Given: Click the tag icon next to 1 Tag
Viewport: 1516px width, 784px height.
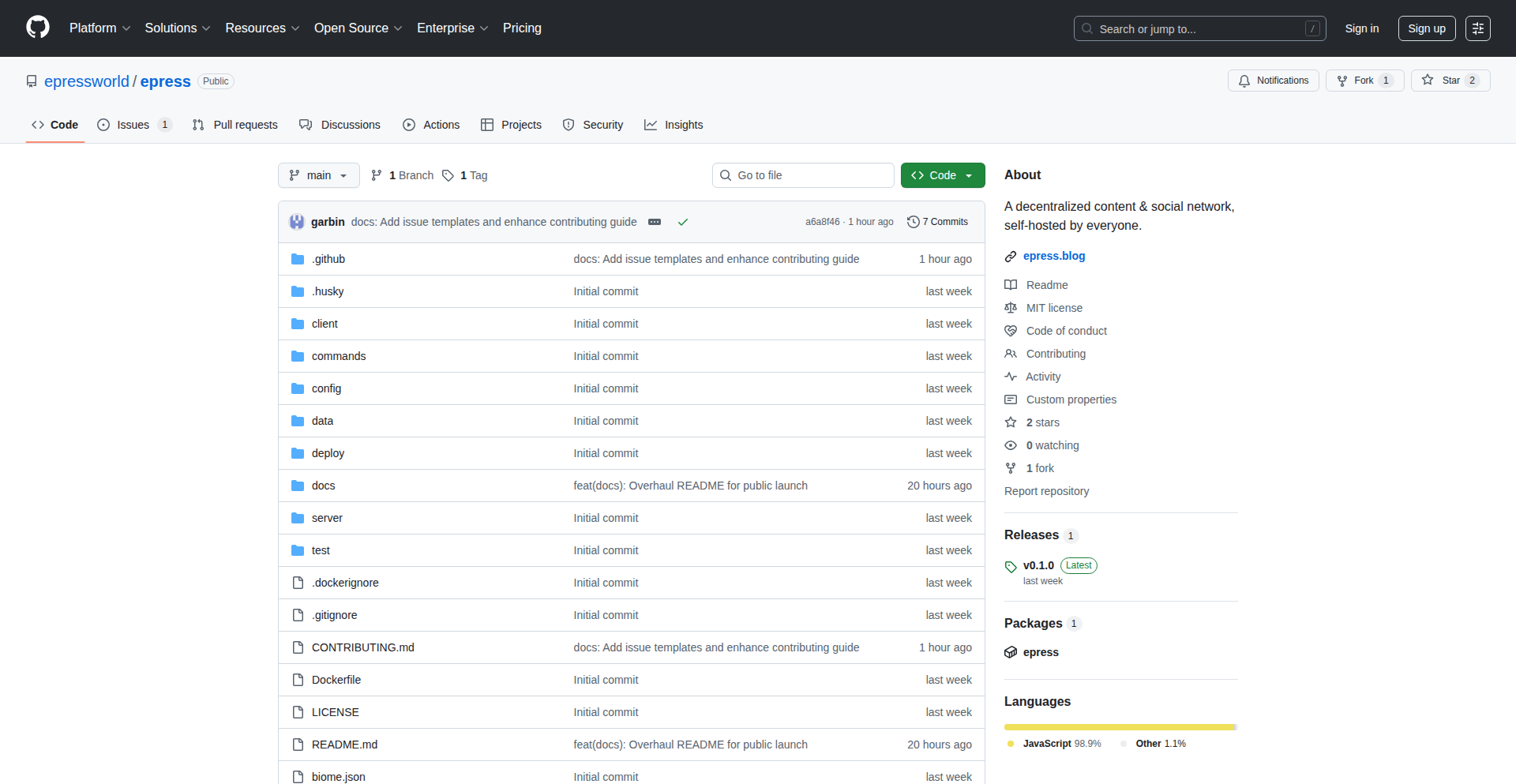Looking at the screenshot, I should 448,175.
